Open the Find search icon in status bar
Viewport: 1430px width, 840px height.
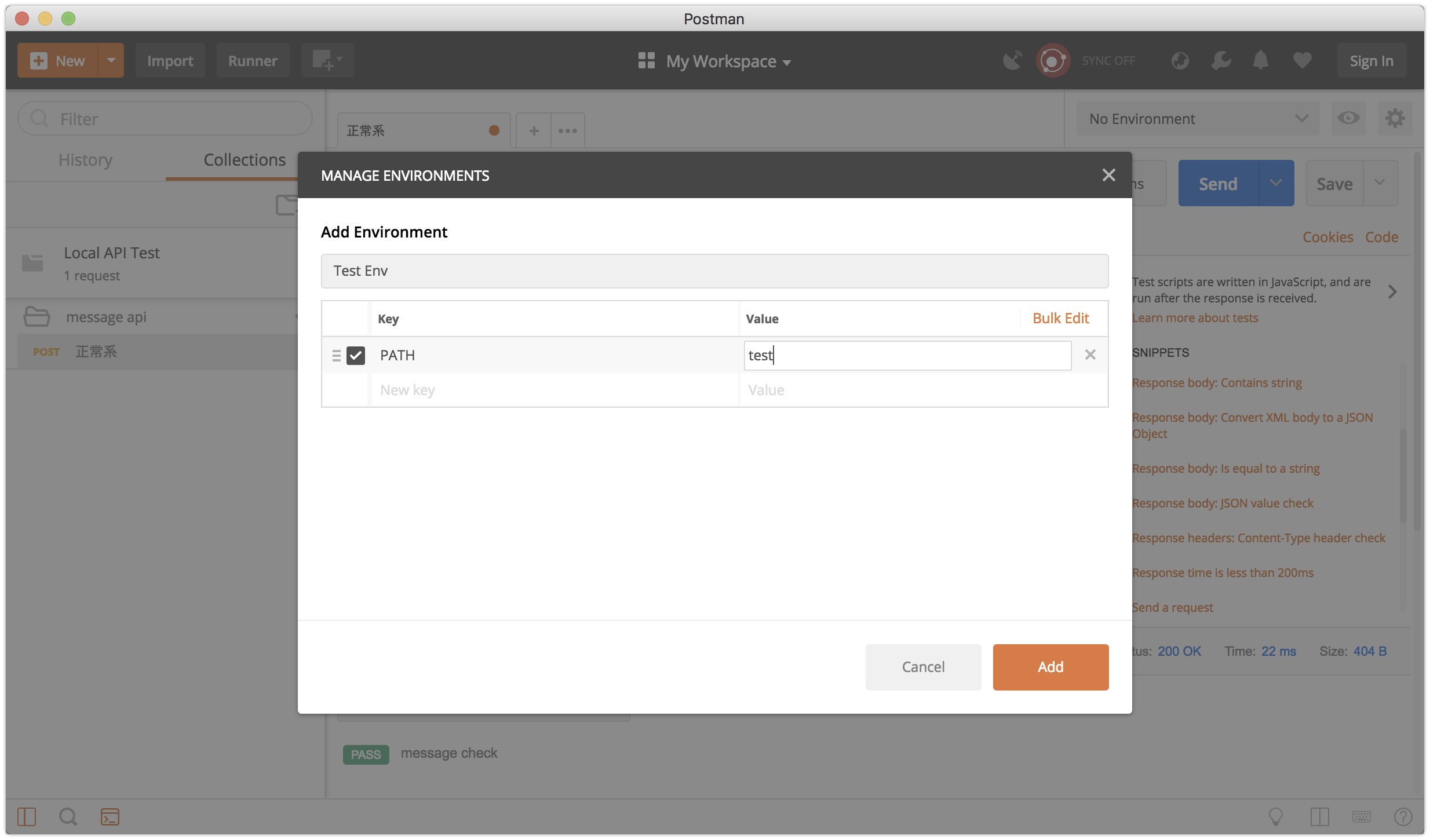[68, 817]
